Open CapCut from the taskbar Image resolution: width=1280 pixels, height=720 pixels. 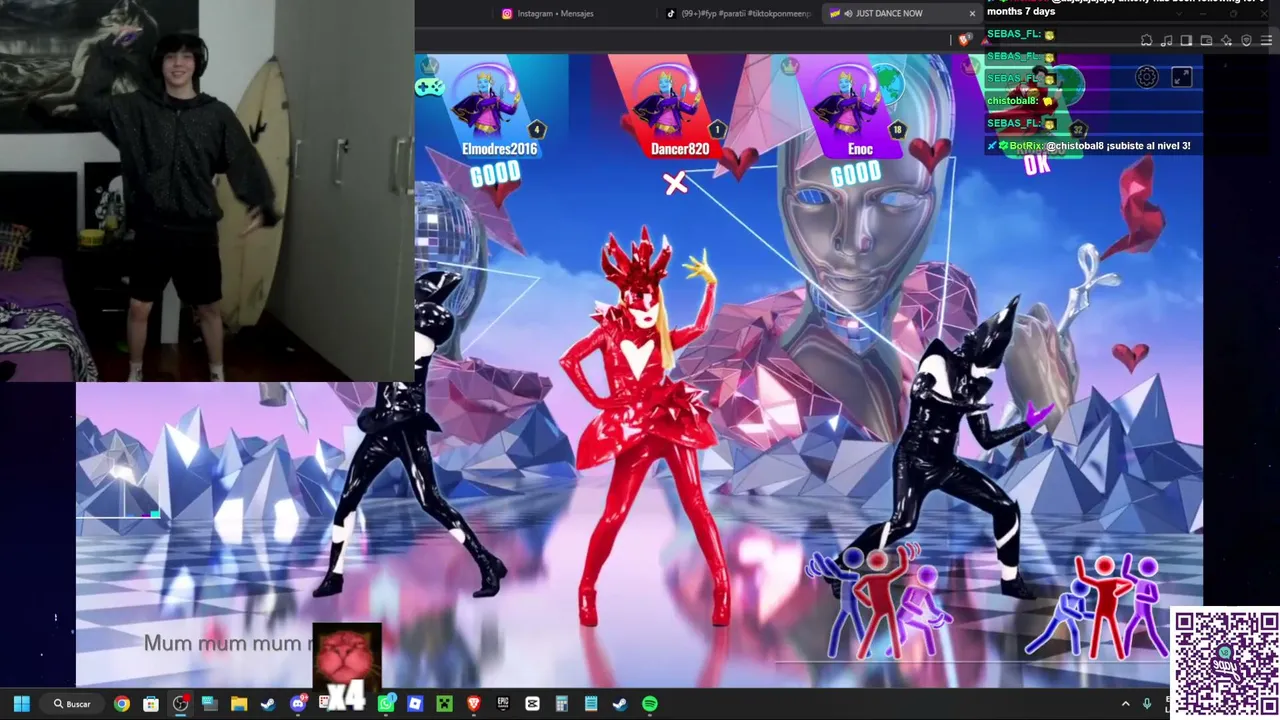pos(532,704)
